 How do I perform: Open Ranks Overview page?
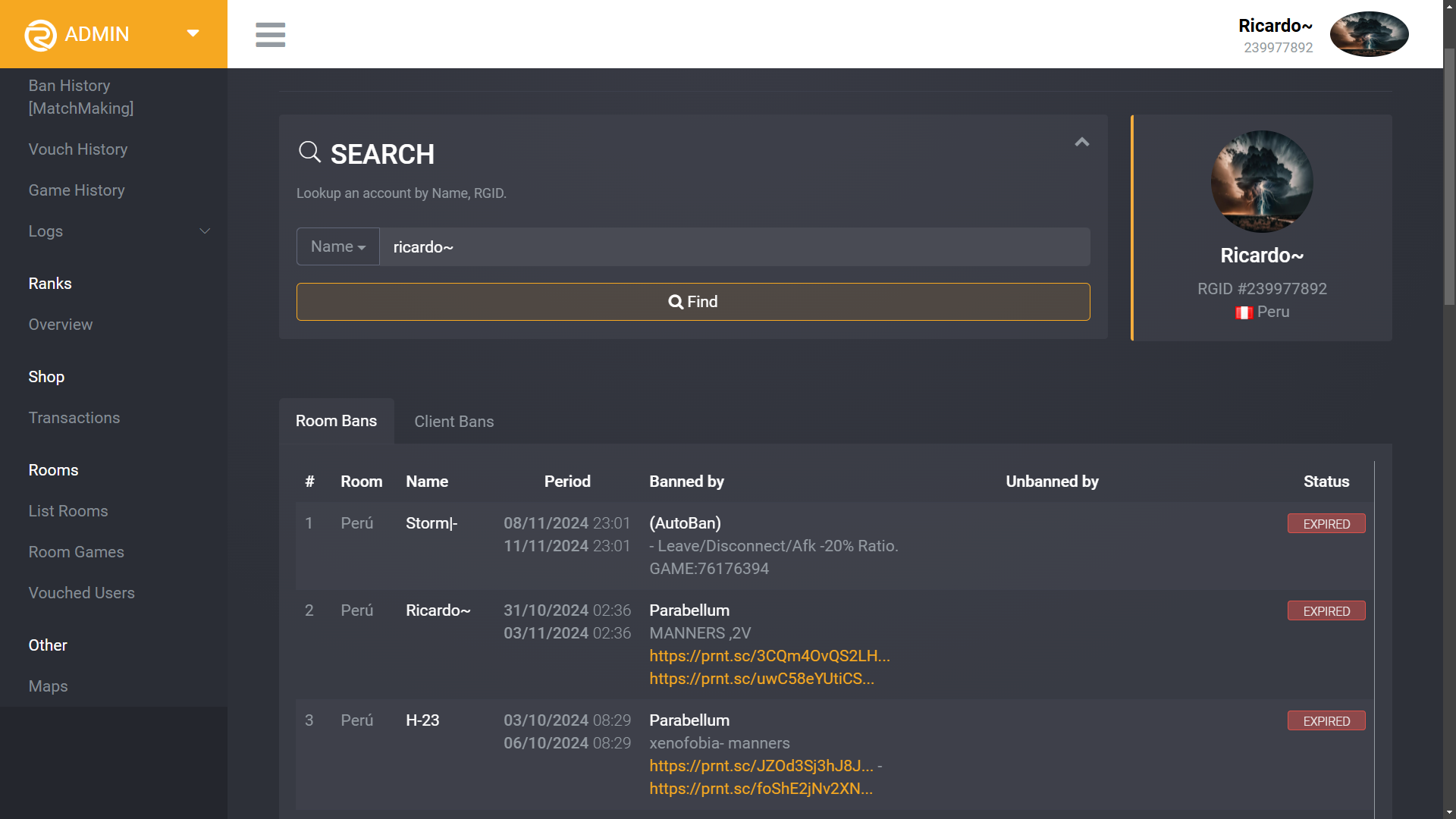pyautogui.click(x=61, y=325)
